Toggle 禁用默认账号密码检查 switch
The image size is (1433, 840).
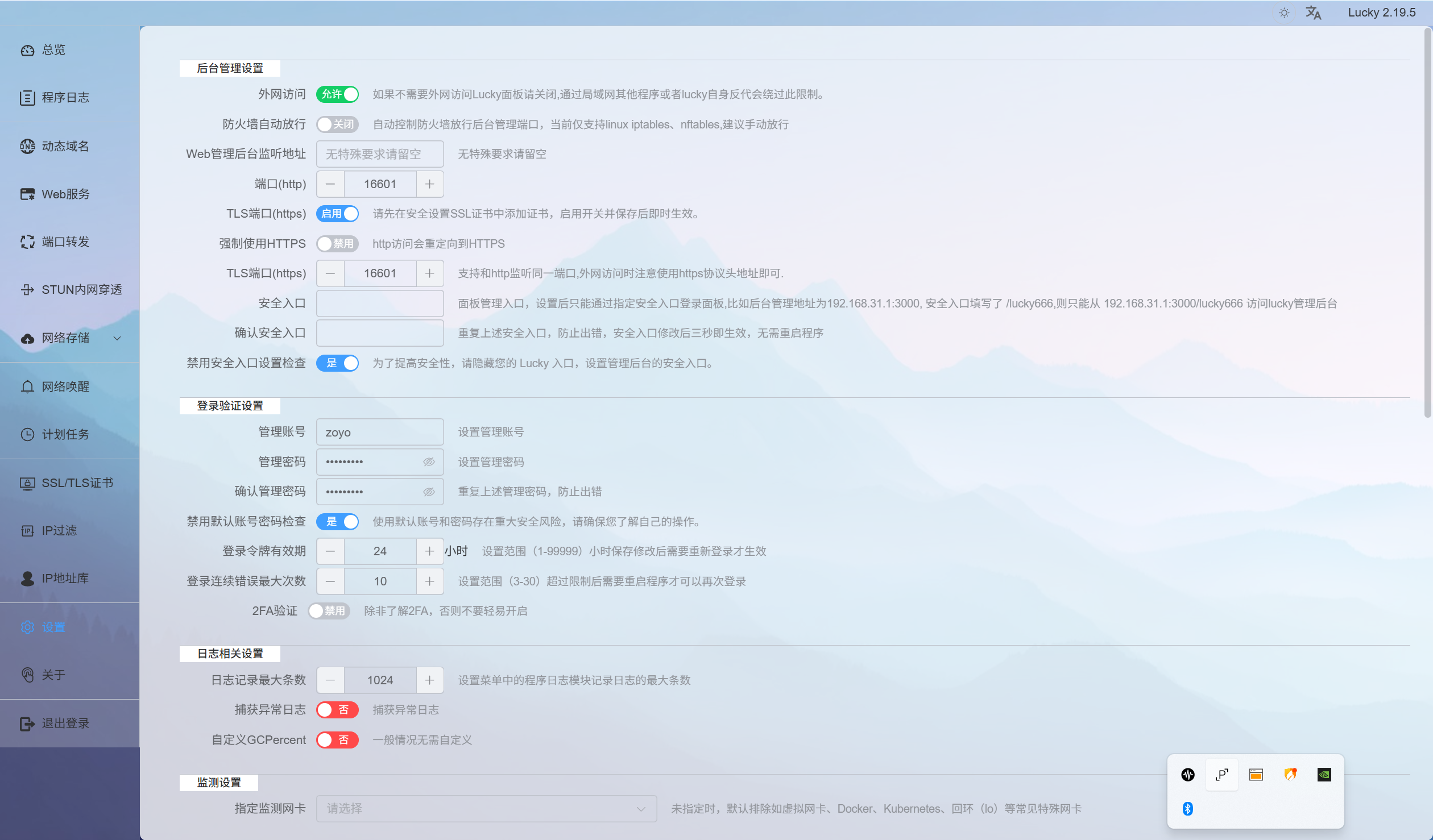[x=337, y=522]
